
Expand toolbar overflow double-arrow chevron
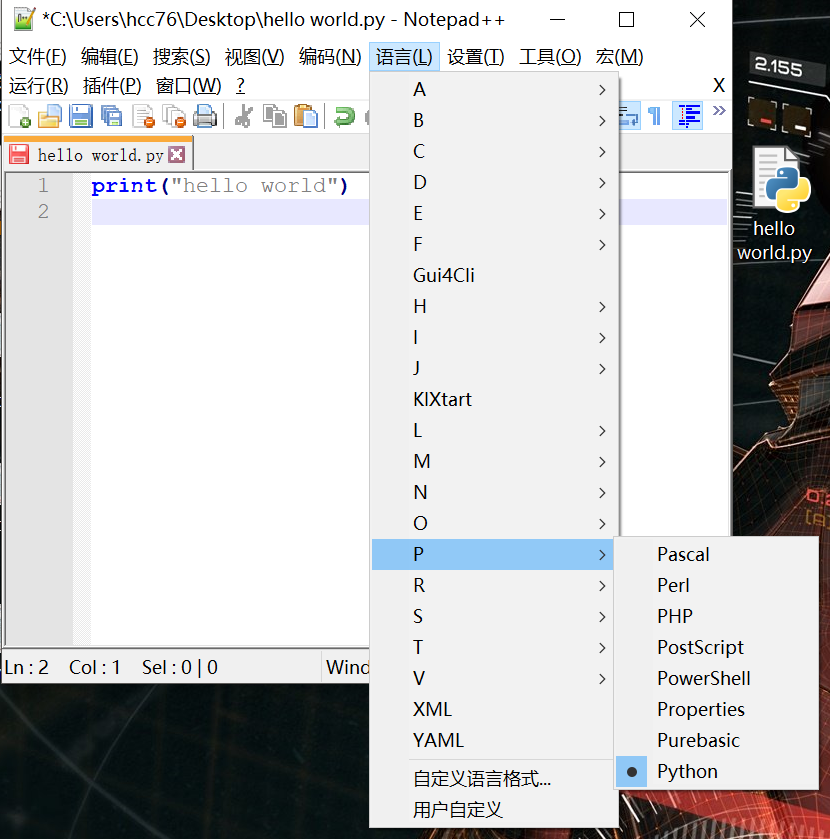click(x=719, y=110)
